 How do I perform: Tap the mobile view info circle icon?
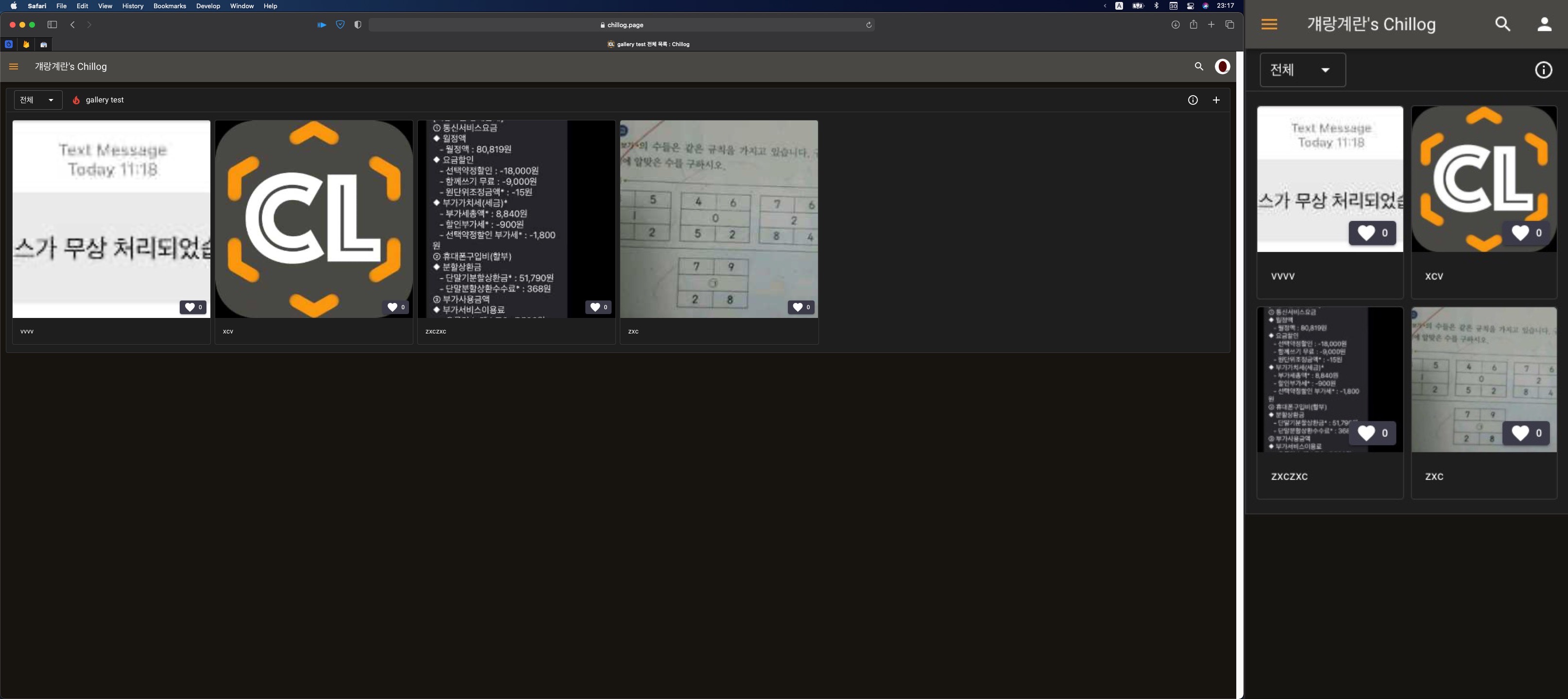1543,70
